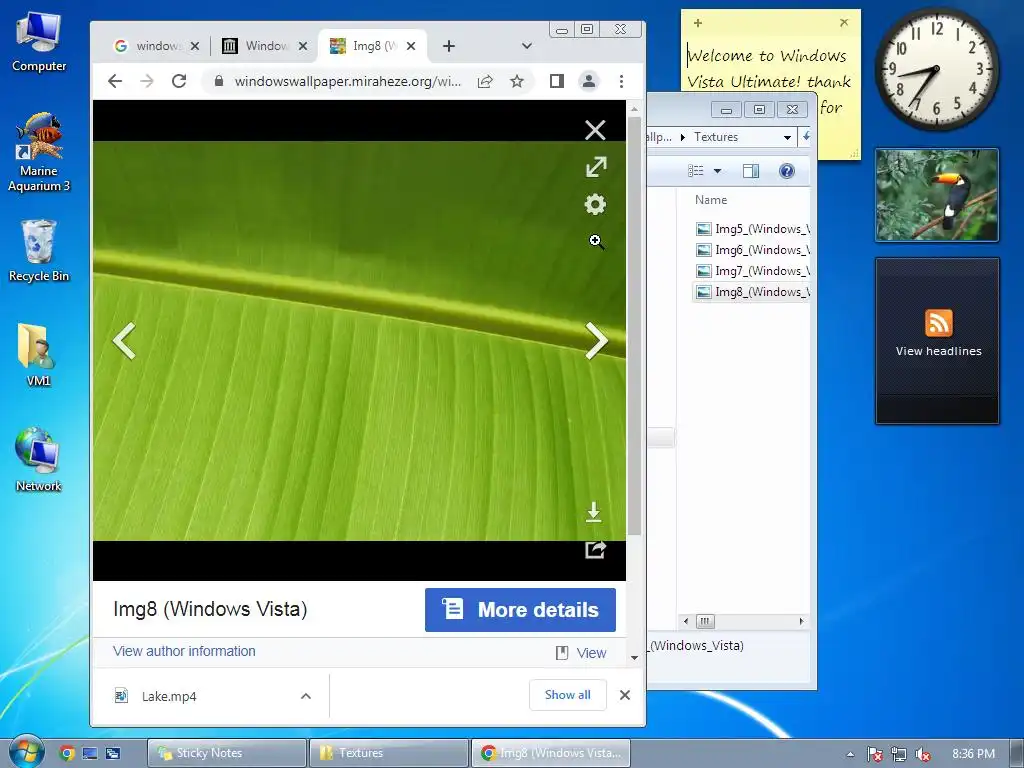Download the image using the download icon
The width and height of the screenshot is (1024, 768).
point(594,513)
